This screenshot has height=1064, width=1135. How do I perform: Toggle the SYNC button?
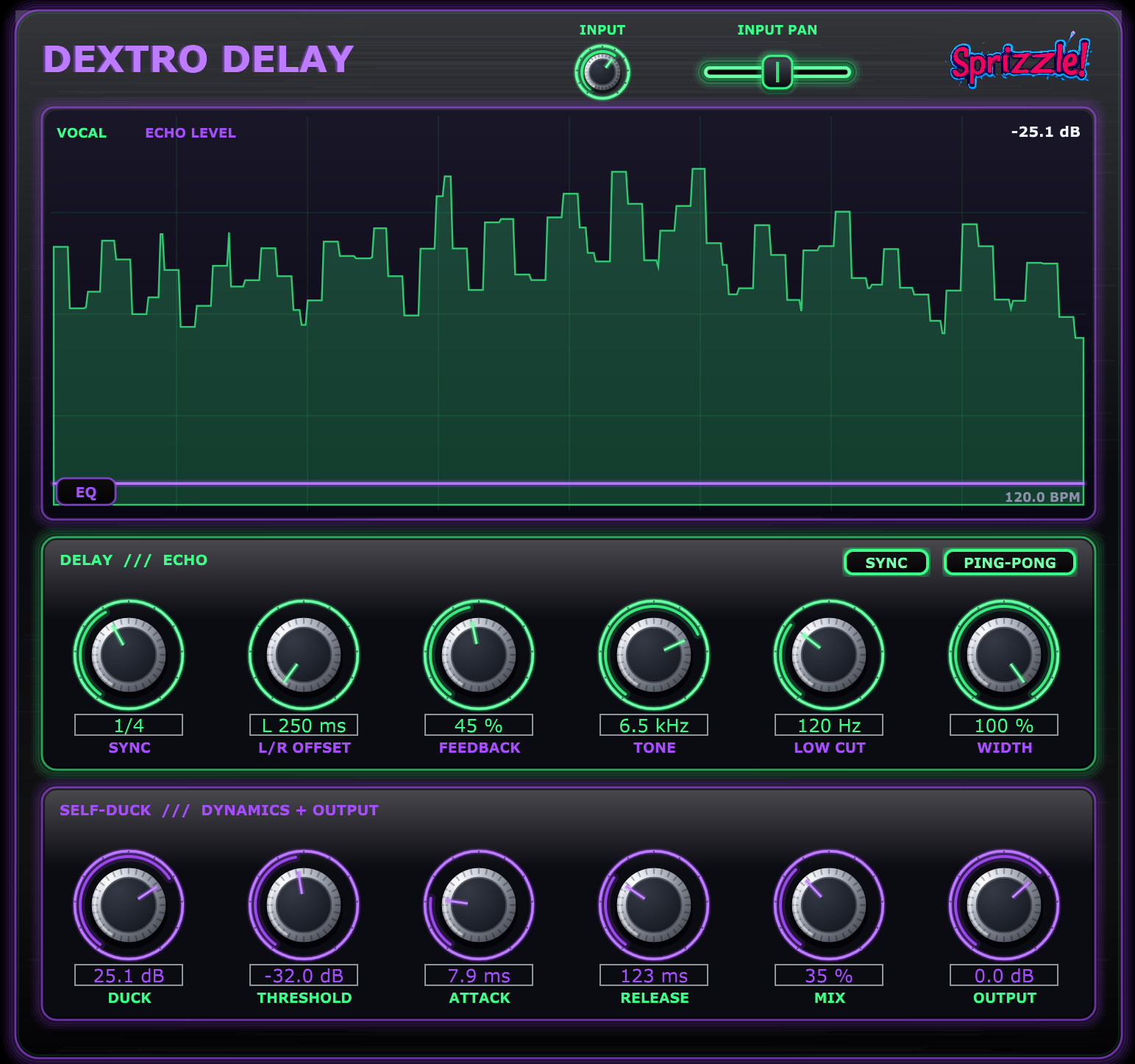coord(886,563)
